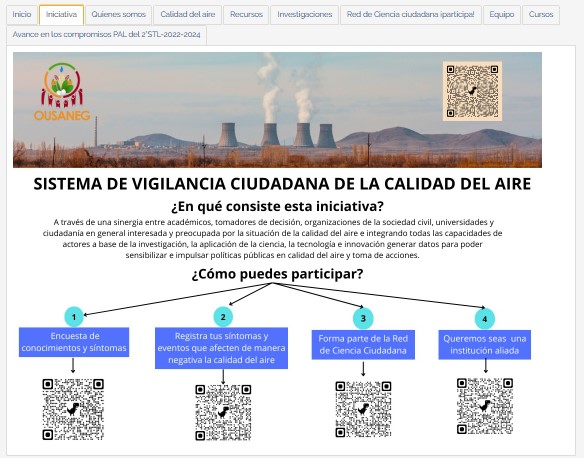Click heading Sistema de Vigilancia Ciudadana
Screen dimensions: 584x458
coord(282,184)
